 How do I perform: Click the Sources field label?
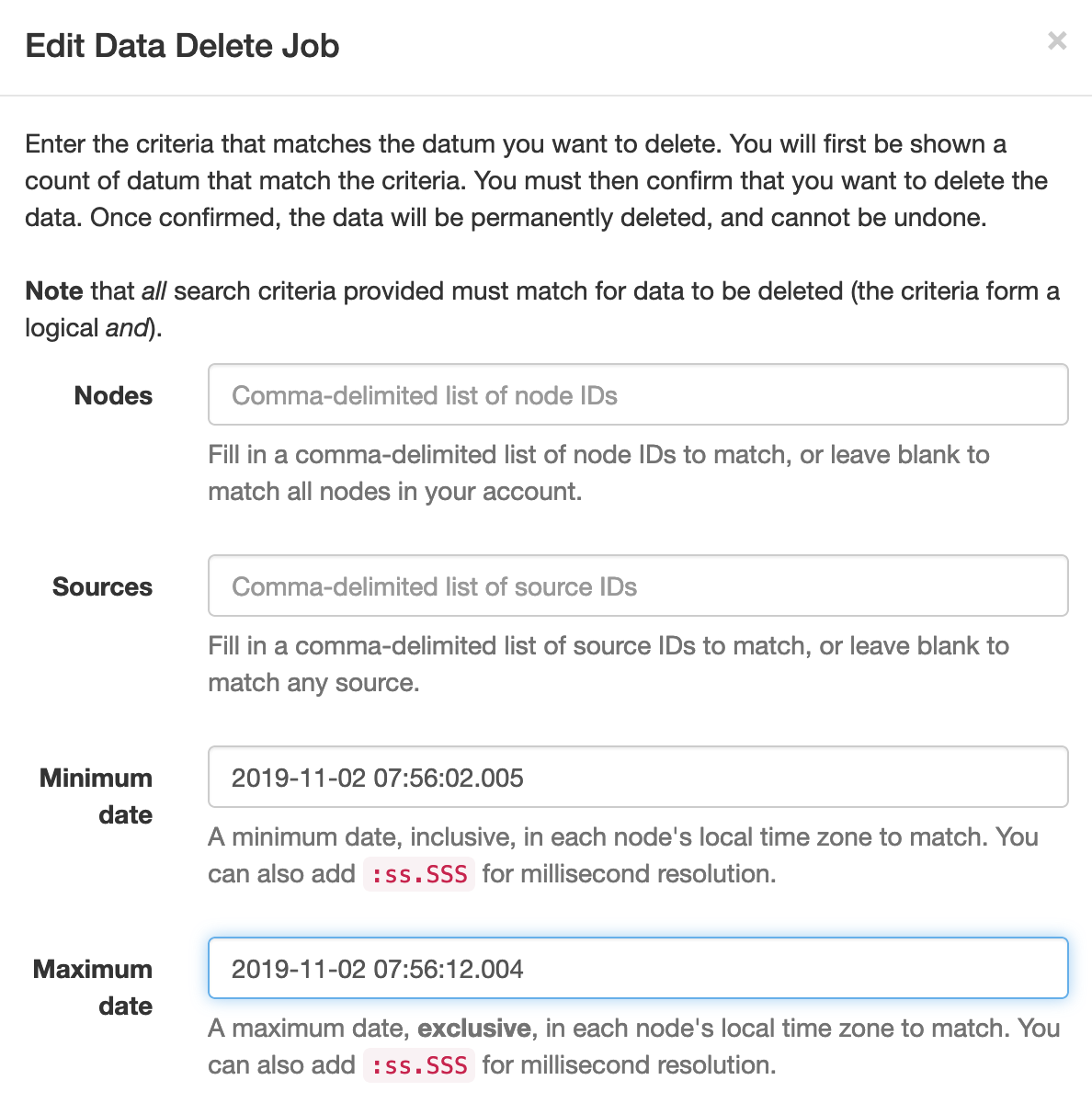(102, 587)
